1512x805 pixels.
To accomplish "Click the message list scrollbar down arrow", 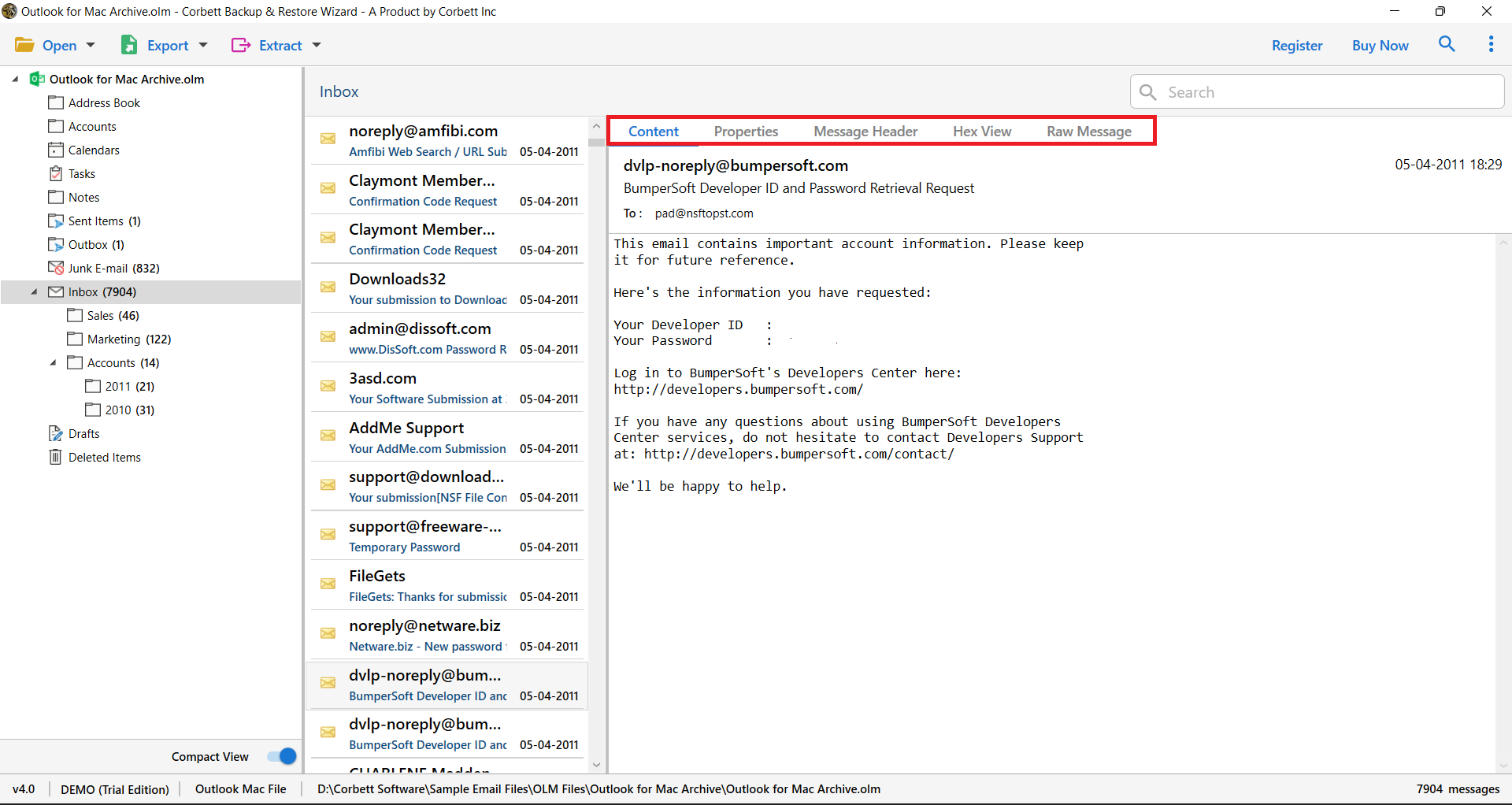I will click(596, 765).
